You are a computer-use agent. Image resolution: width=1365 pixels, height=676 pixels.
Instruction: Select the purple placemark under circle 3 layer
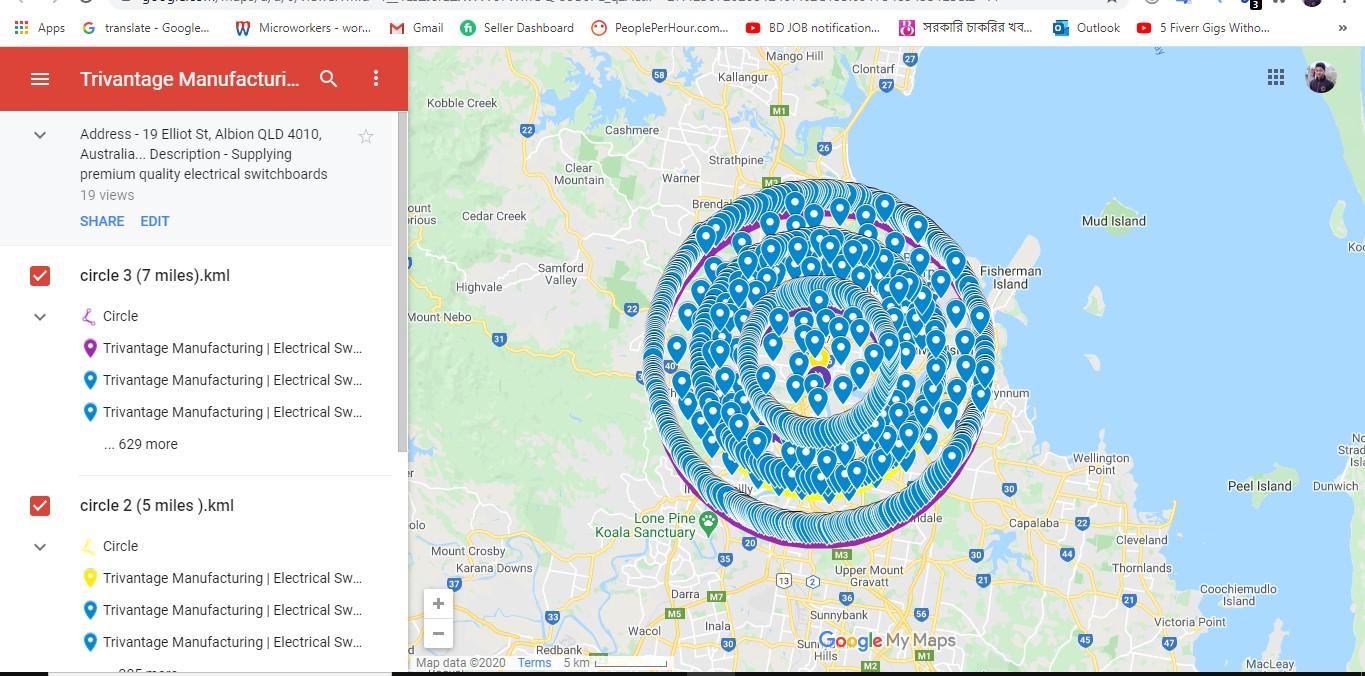(91, 348)
